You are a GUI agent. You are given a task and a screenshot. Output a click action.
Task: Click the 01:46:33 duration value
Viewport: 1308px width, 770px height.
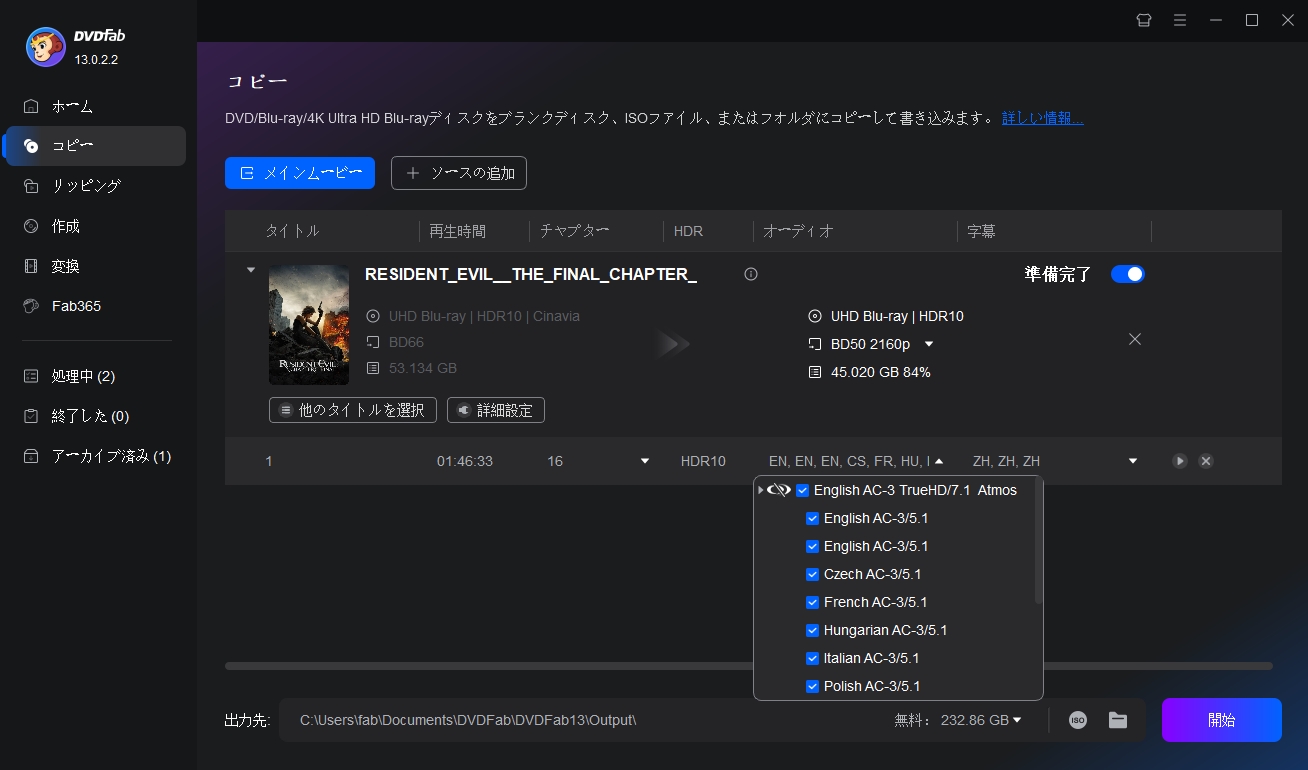pos(465,461)
